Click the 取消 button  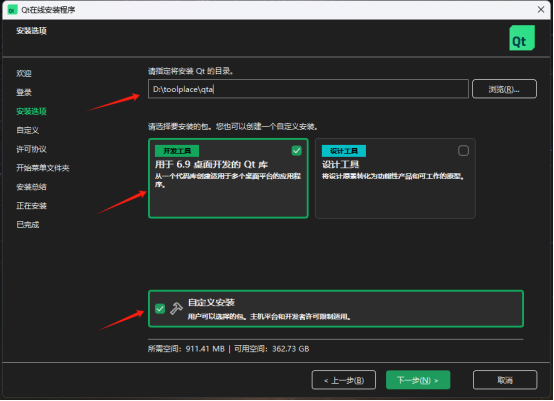(505, 380)
